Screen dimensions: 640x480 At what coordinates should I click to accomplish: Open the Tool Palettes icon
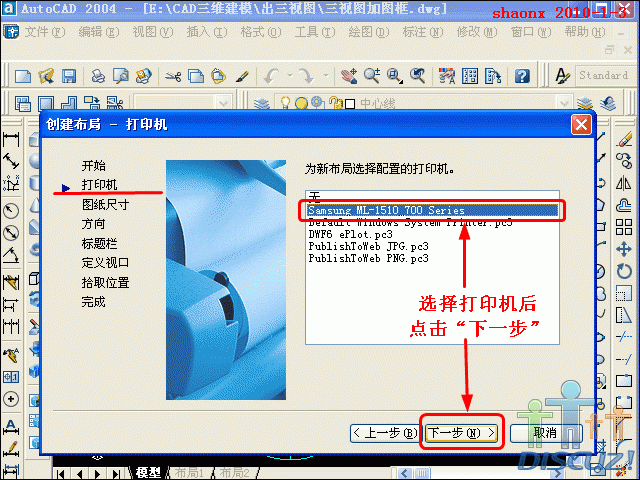493,76
